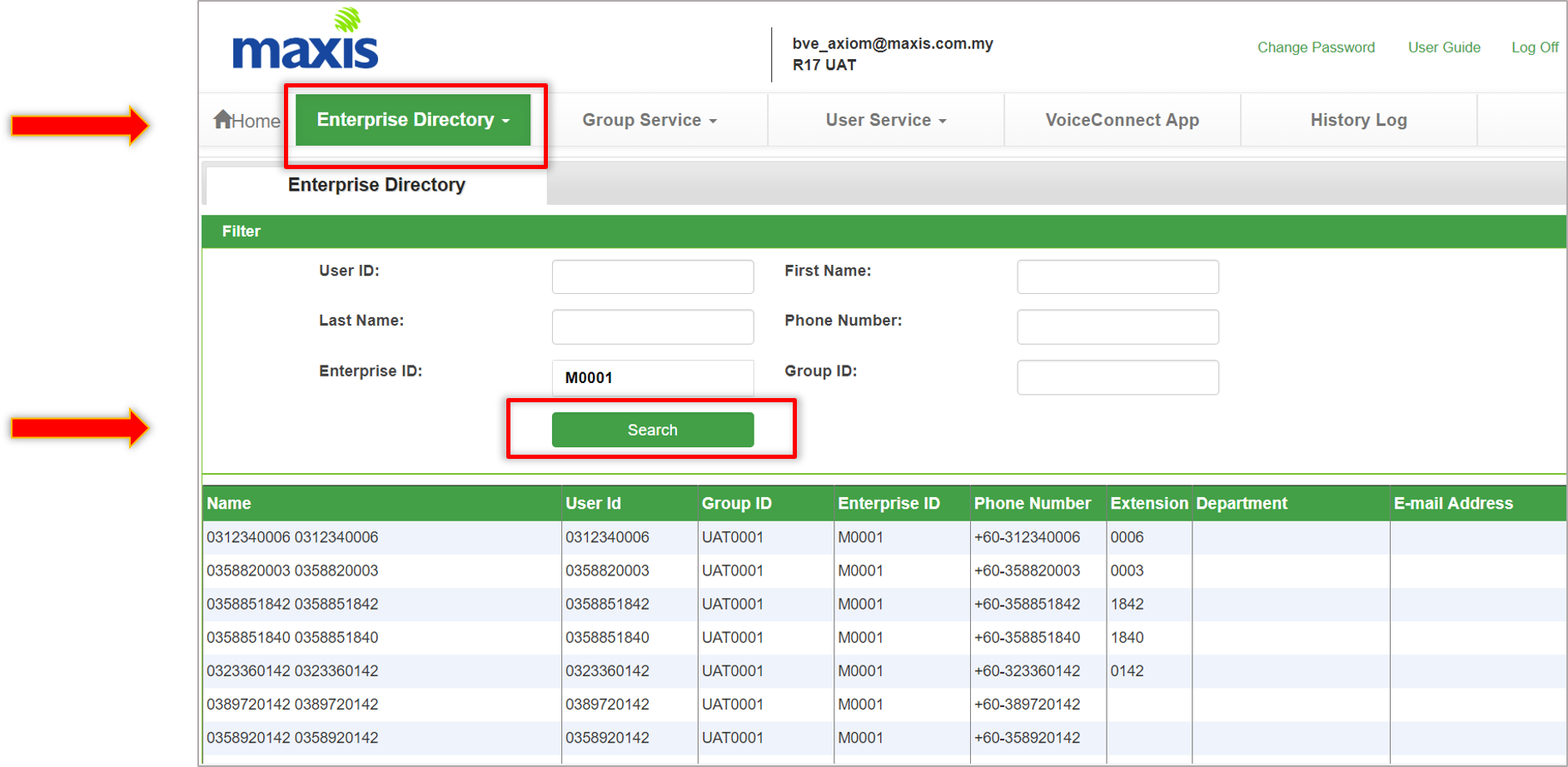Click the Change Password link
1568x767 pixels.
click(x=1316, y=47)
